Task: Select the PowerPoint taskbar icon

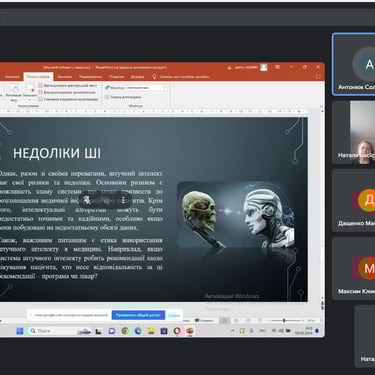Action: [190, 331]
